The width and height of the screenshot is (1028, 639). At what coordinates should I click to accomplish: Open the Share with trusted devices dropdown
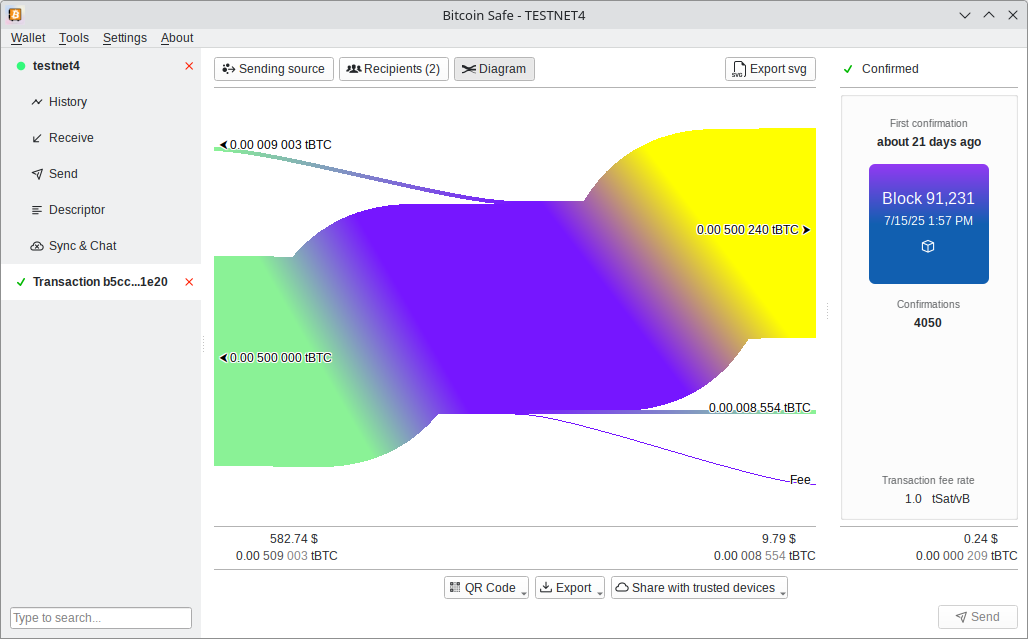[x=700, y=588]
